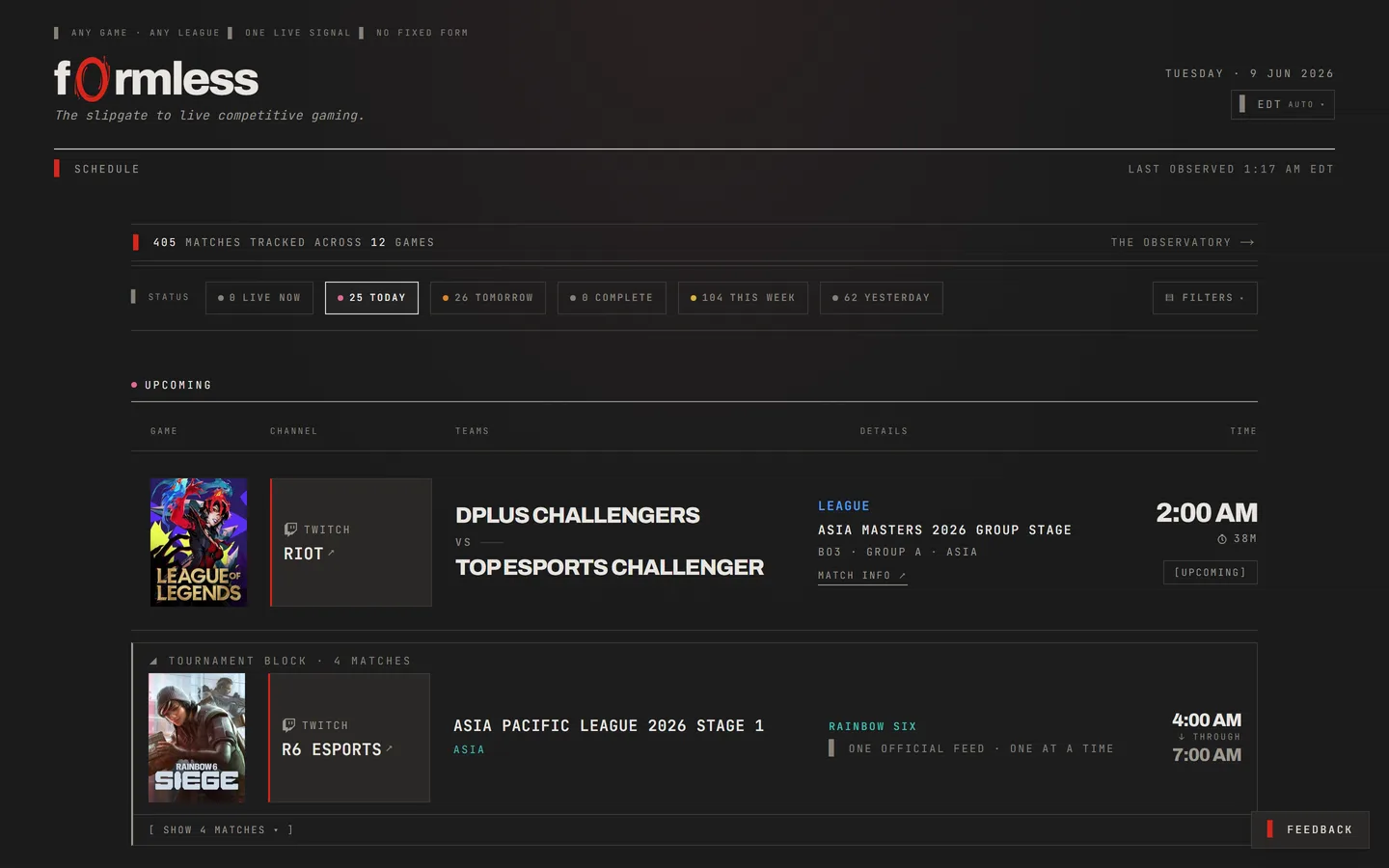Viewport: 1389px width, 868px height.
Task: Click Asia Pacific League 2026 Stage 1 title
Action: click(x=609, y=725)
